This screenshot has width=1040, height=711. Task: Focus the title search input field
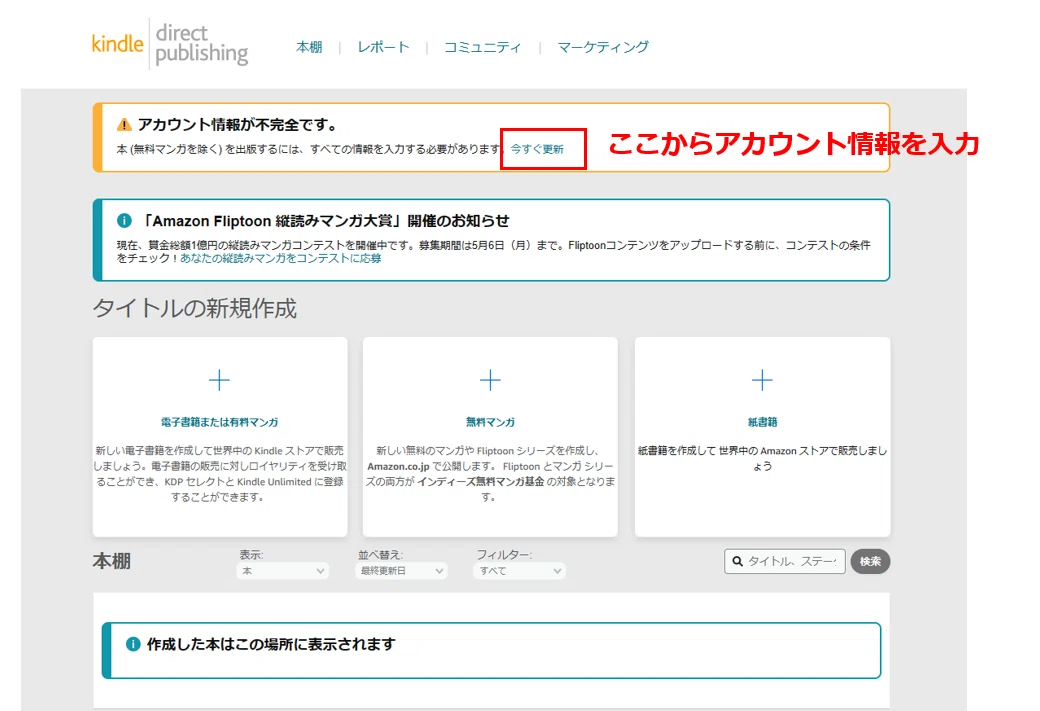point(785,561)
